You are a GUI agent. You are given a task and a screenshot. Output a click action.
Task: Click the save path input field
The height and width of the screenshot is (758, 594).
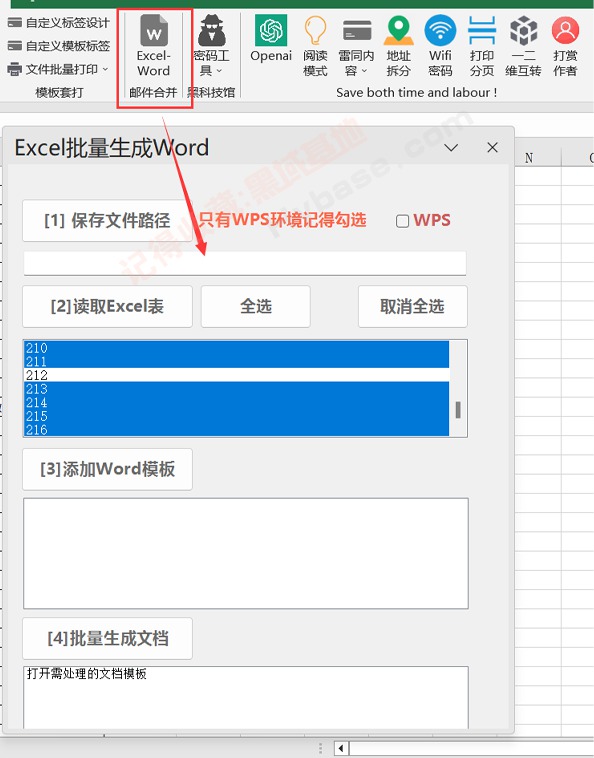coord(245,263)
